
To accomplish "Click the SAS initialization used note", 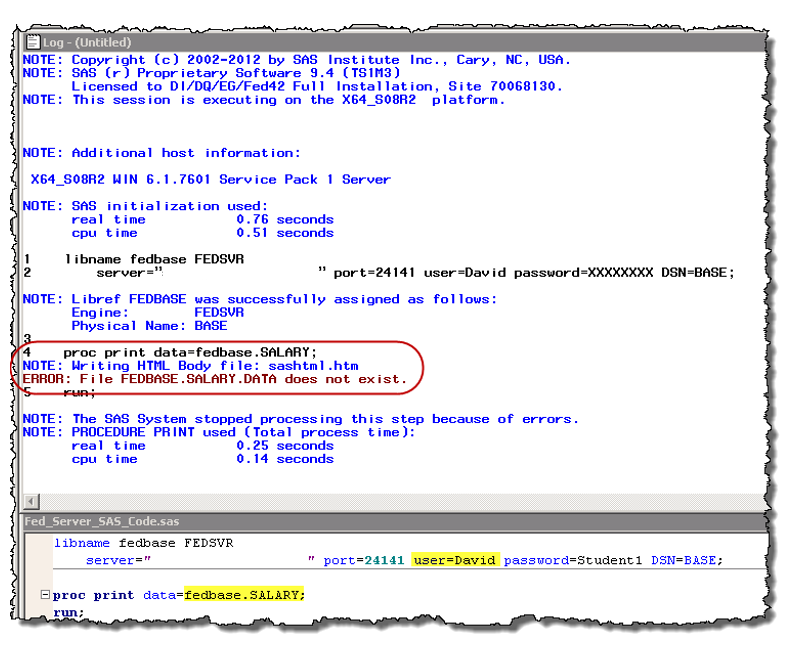I will [146, 206].
